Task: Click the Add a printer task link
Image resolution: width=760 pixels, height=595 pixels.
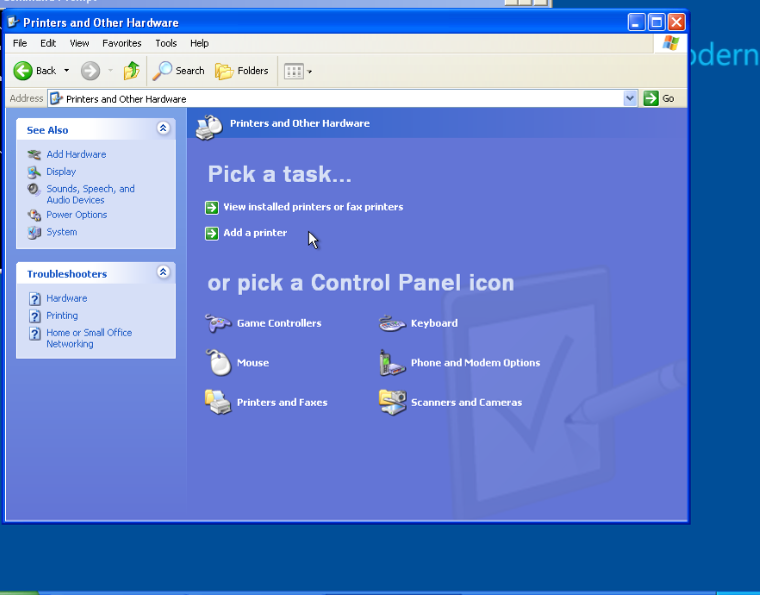Action: 255,233
